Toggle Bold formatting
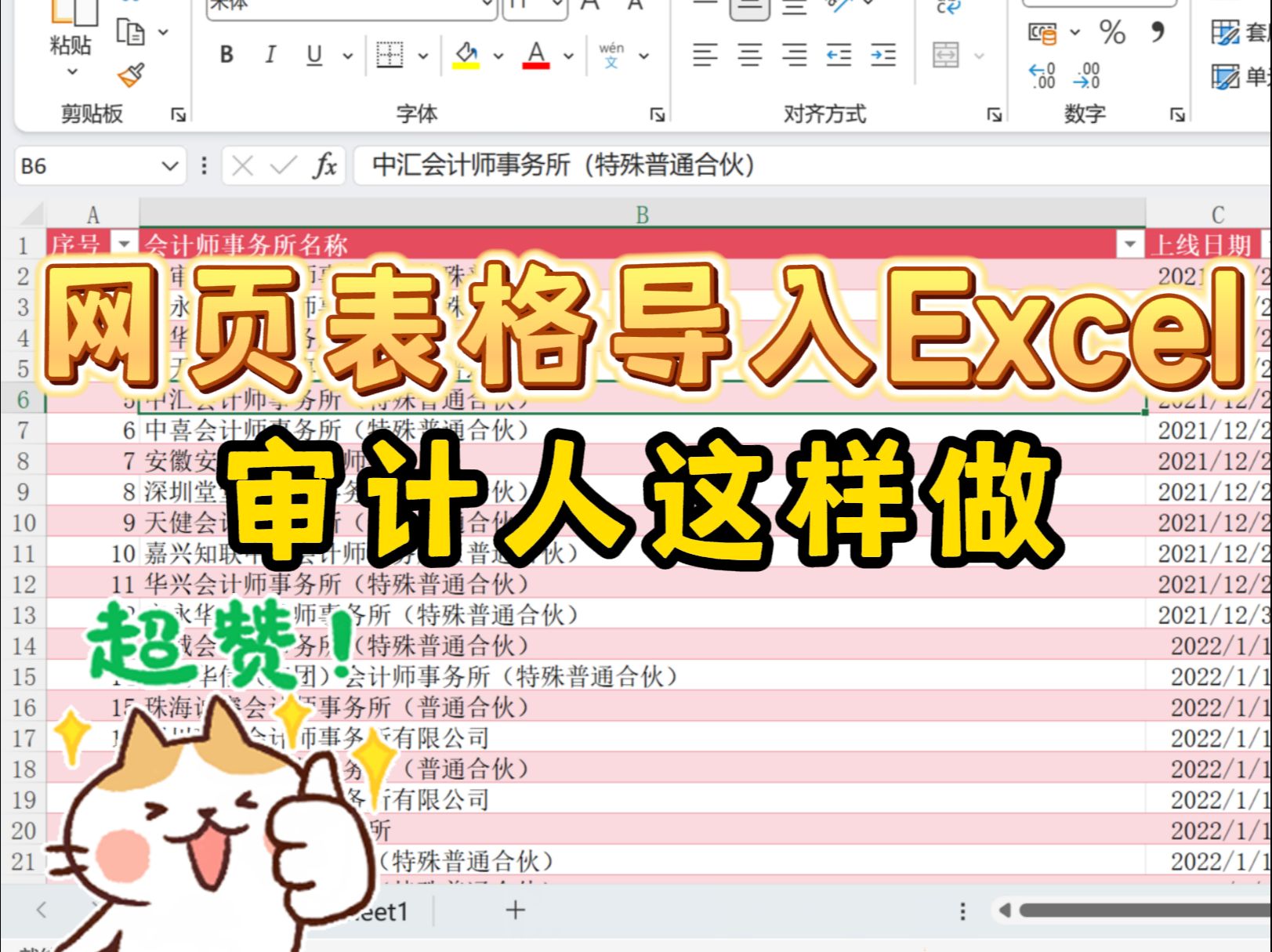Image resolution: width=1272 pixels, height=952 pixels. pyautogui.click(x=226, y=55)
